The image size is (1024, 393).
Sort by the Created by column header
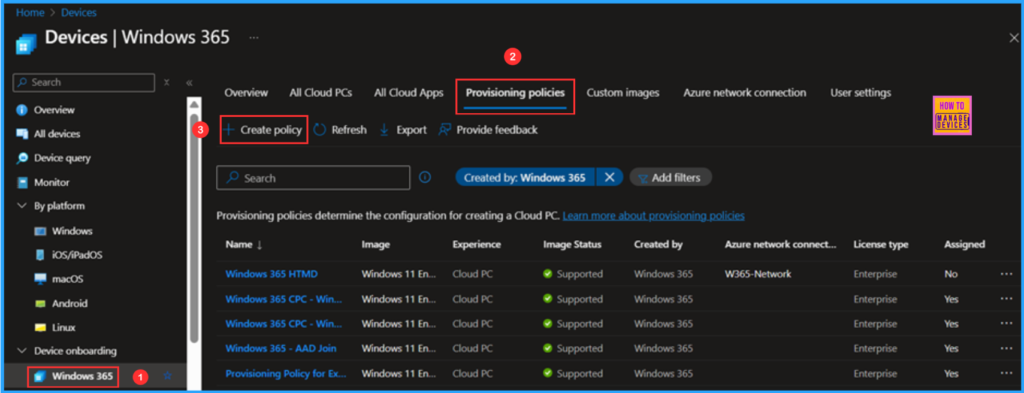(x=658, y=245)
